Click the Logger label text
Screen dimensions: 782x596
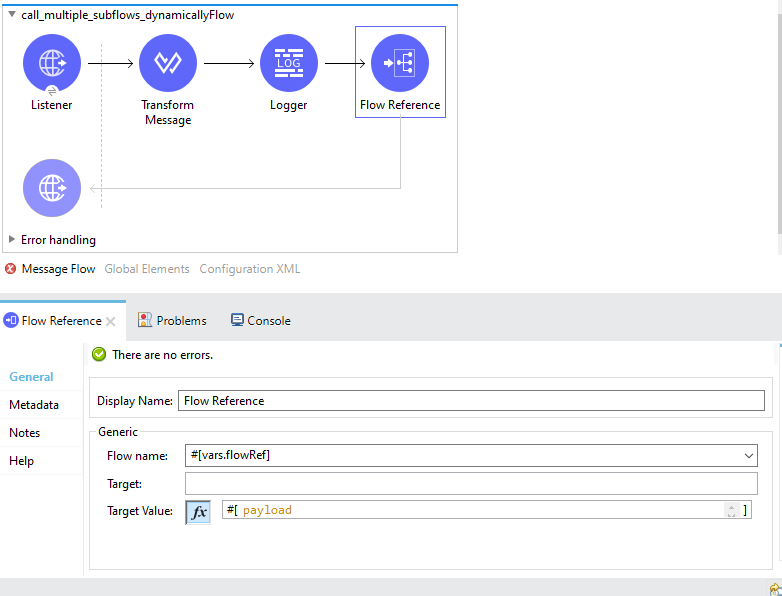(x=289, y=105)
